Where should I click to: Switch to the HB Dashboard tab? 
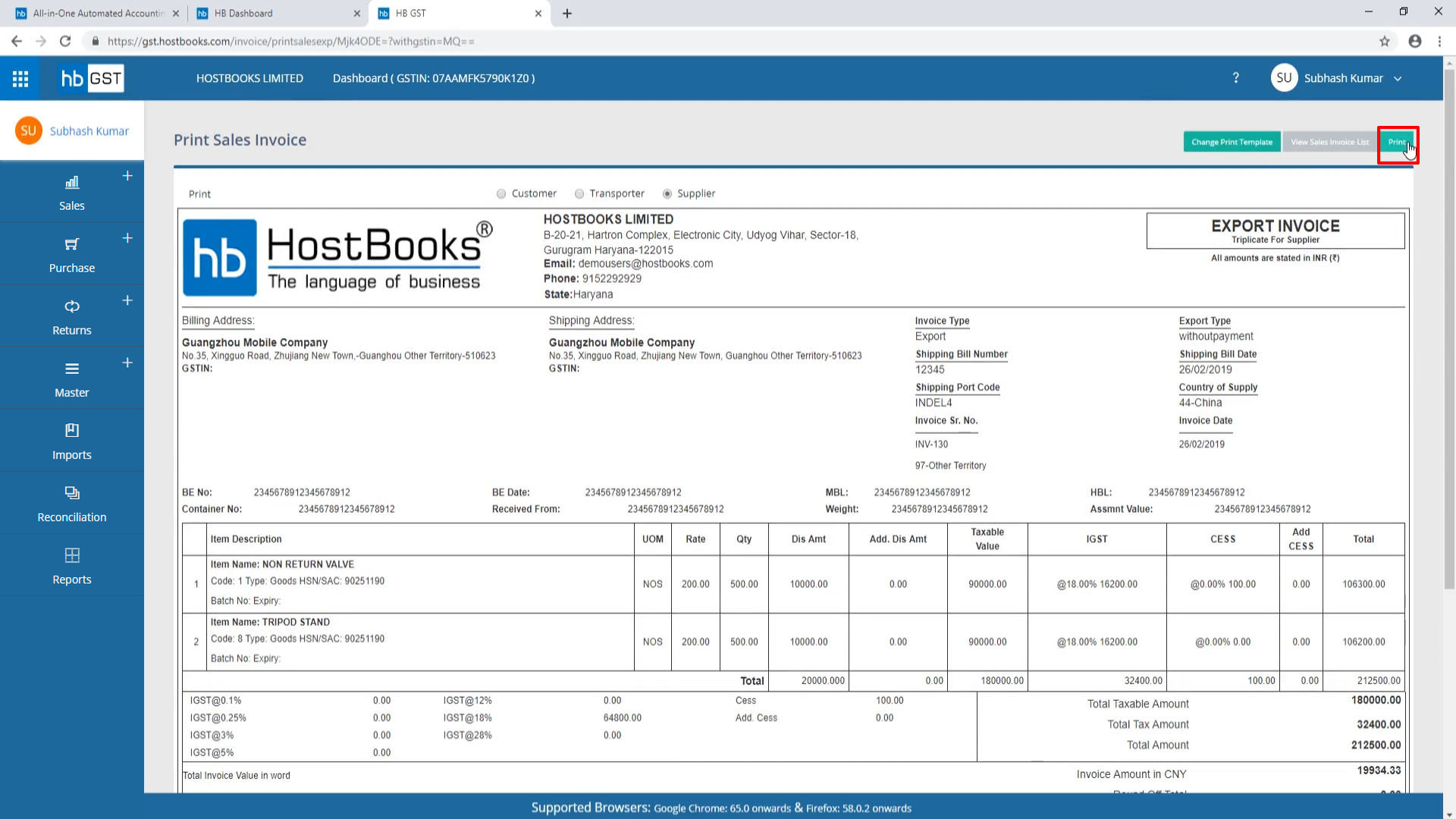[x=278, y=13]
